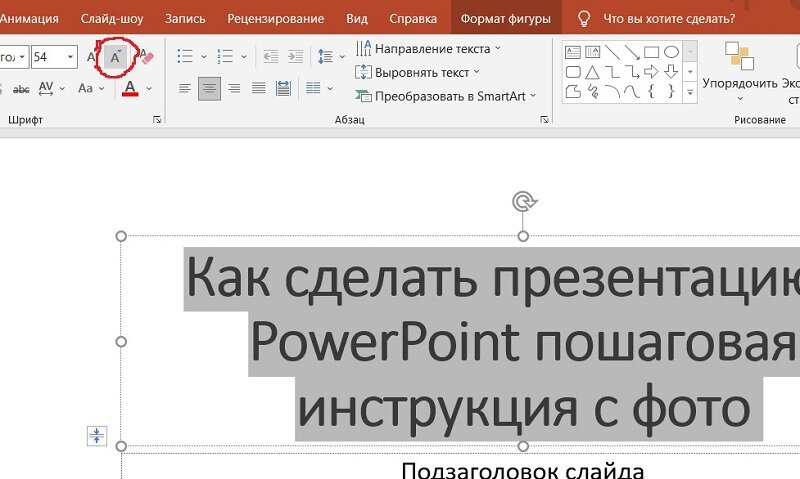Click the decrease font size button
Image resolution: width=800 pixels, height=479 pixels.
click(116, 57)
